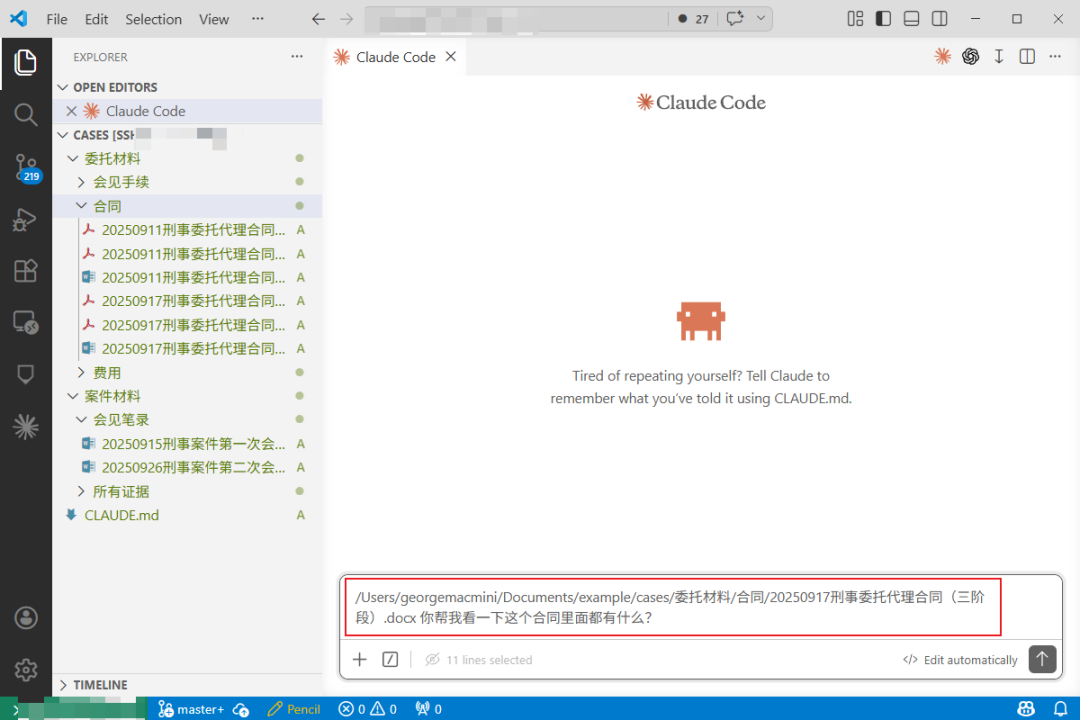
Task: Collapse the CASES workspace section
Action: pyautogui.click(x=63, y=135)
